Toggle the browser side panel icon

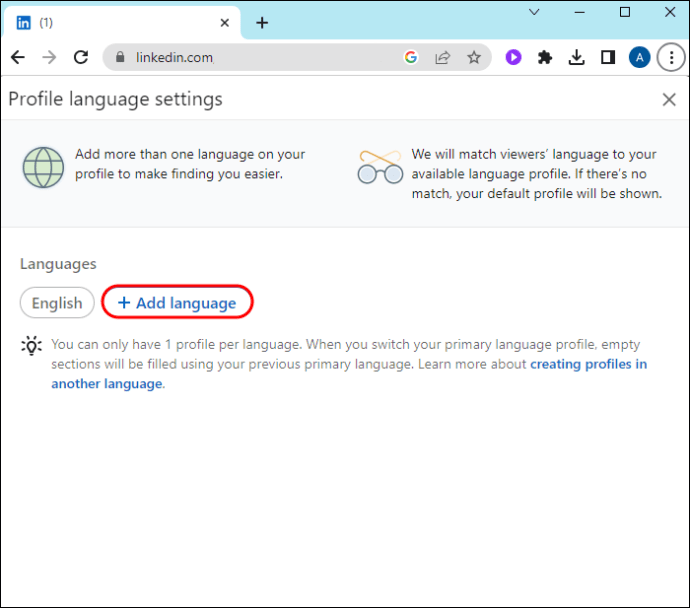pyautogui.click(x=608, y=57)
